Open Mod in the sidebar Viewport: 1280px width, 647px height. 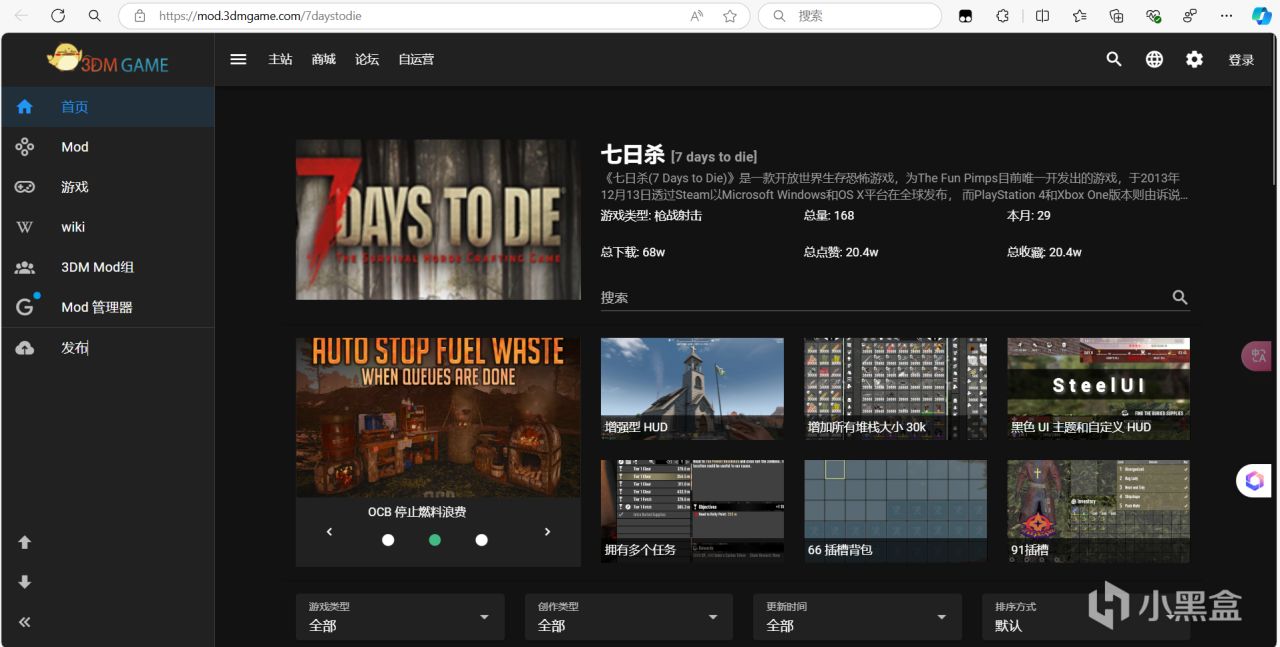pos(107,147)
